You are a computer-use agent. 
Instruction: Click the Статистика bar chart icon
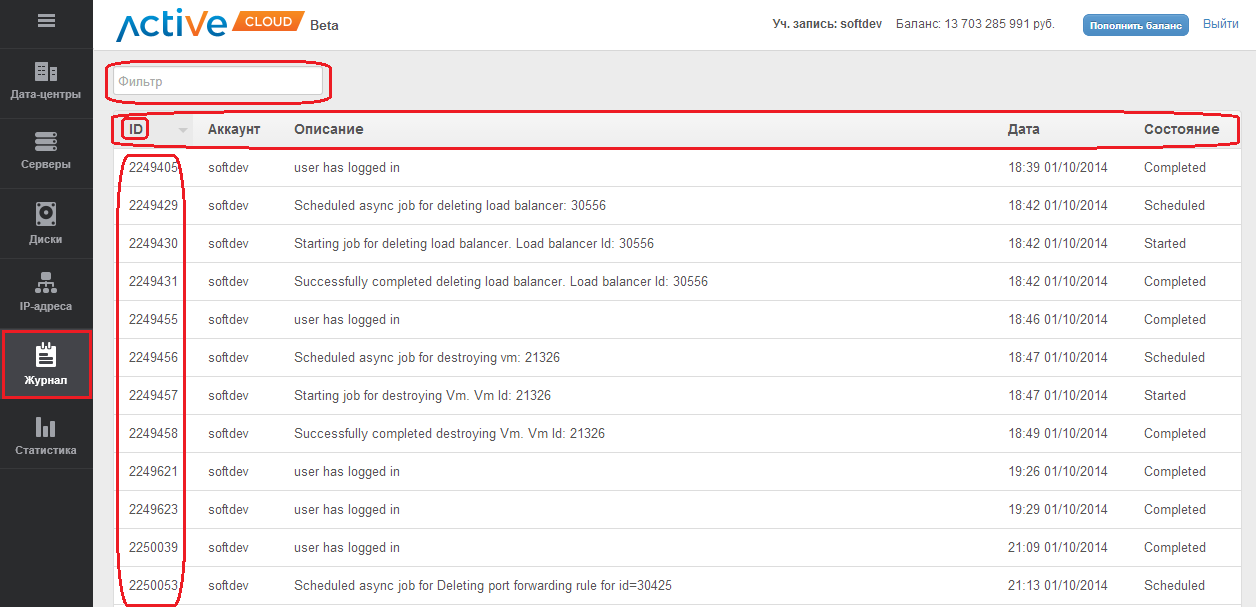46,427
